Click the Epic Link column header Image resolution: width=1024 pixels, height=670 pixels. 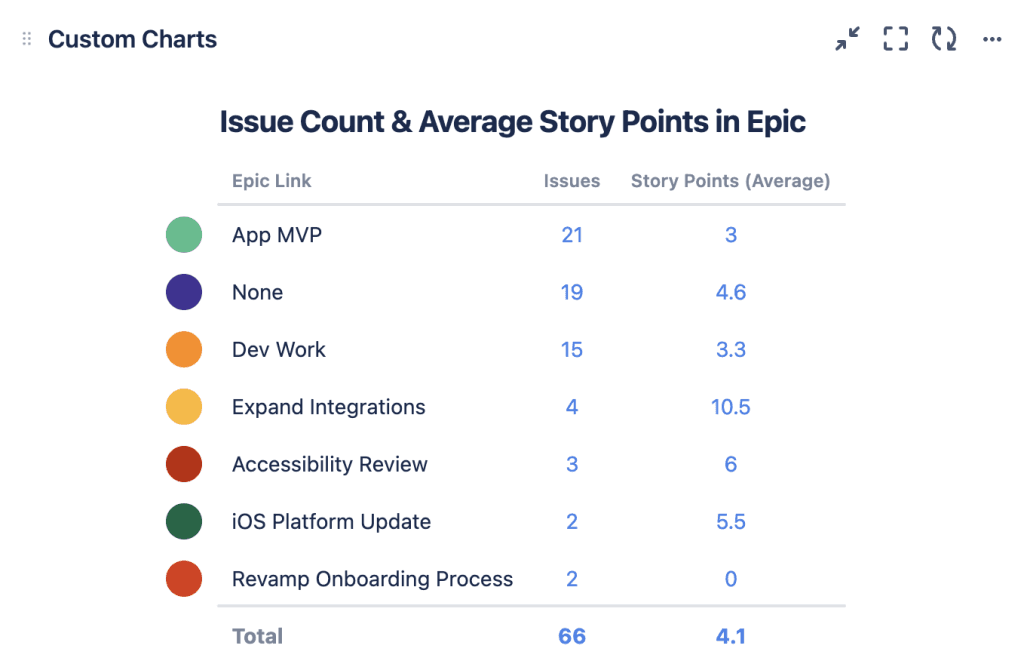coord(272,181)
